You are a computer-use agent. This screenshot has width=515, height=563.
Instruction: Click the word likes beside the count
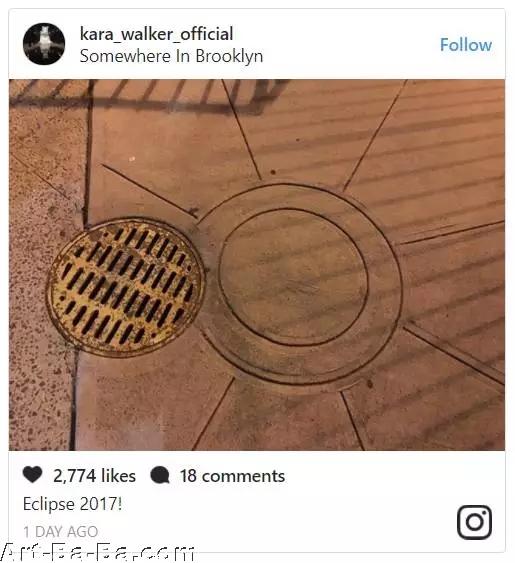[x=119, y=476]
